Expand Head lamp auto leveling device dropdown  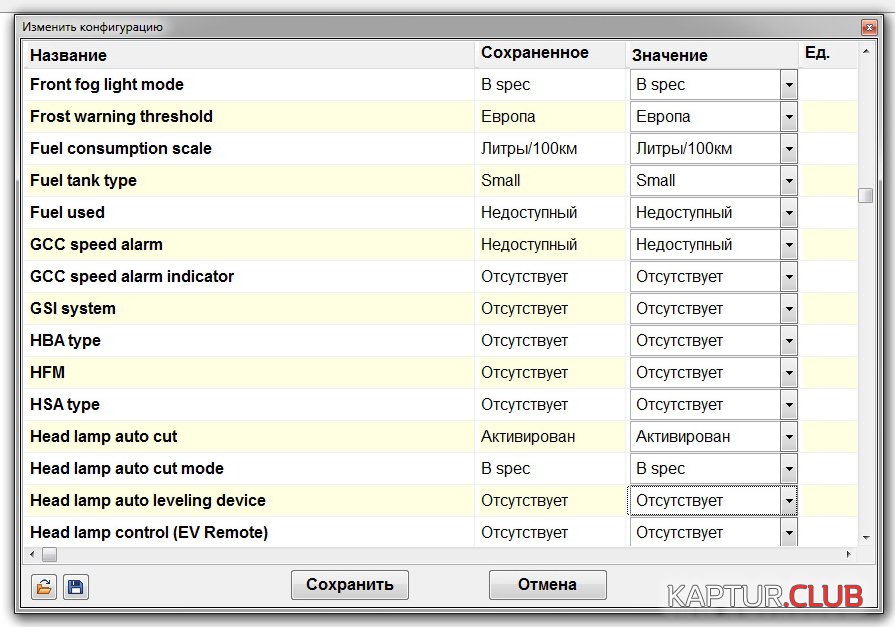788,501
